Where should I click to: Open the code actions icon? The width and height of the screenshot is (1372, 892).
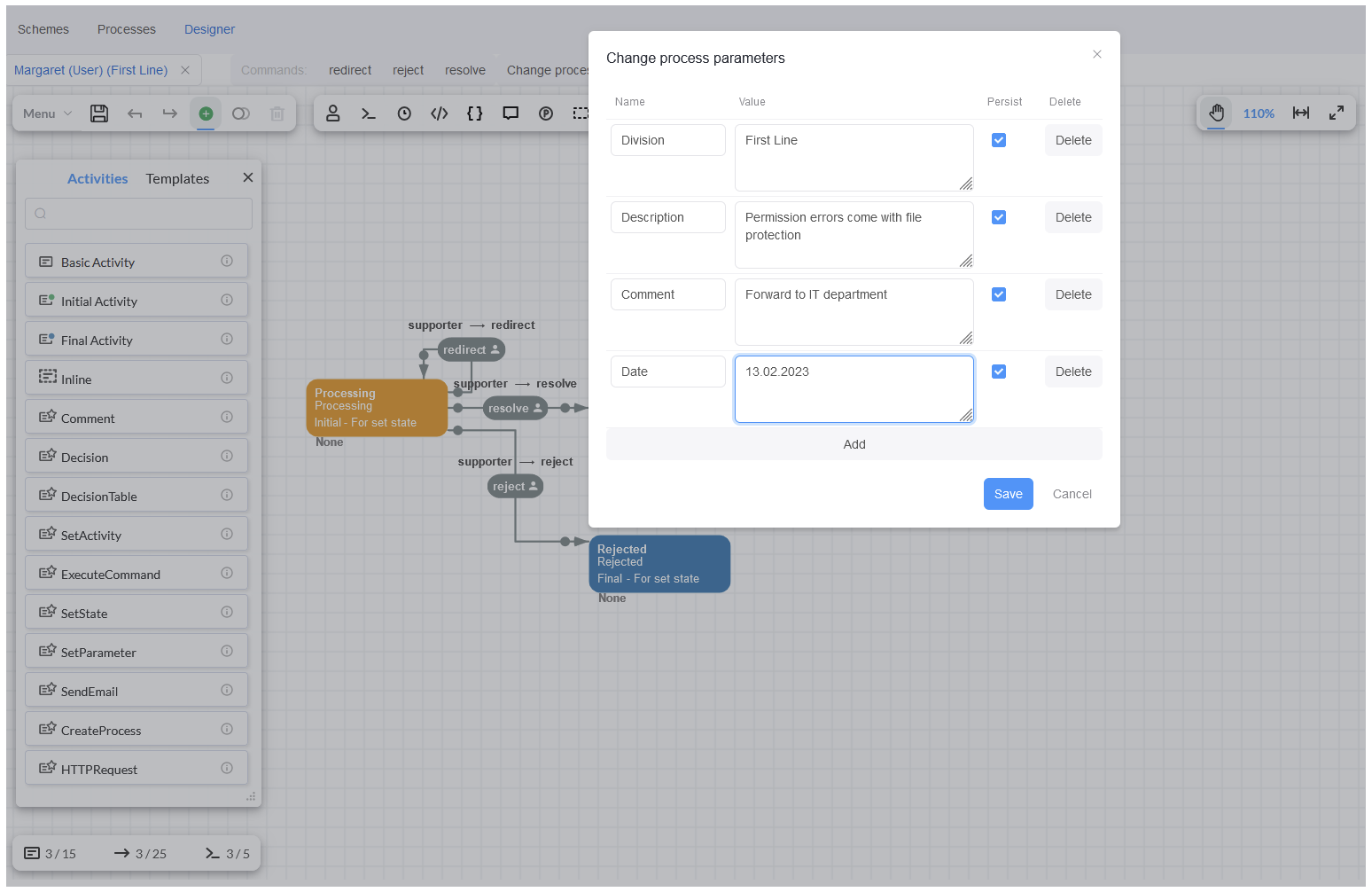pyautogui.click(x=440, y=113)
